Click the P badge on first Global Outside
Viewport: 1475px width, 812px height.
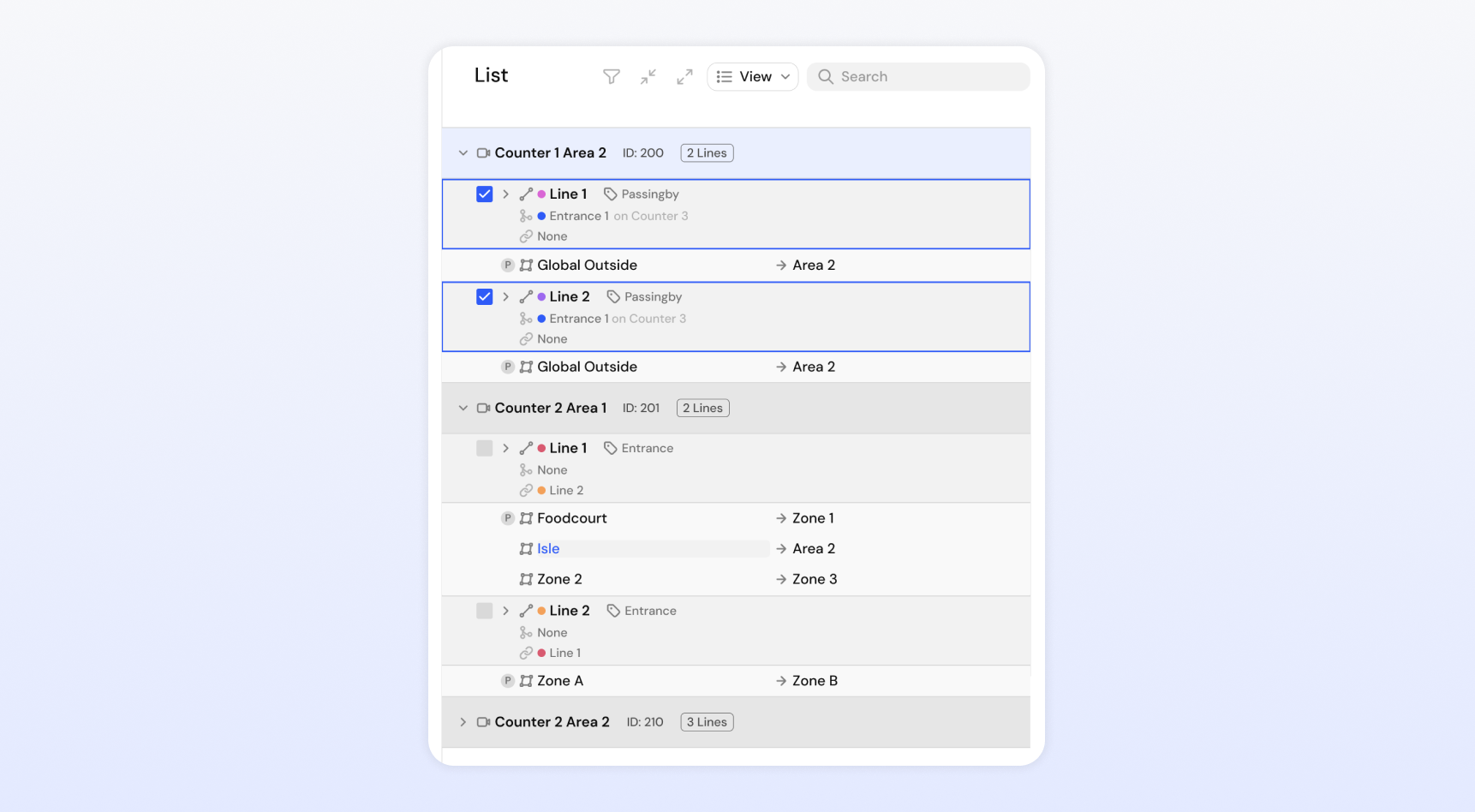click(x=508, y=266)
